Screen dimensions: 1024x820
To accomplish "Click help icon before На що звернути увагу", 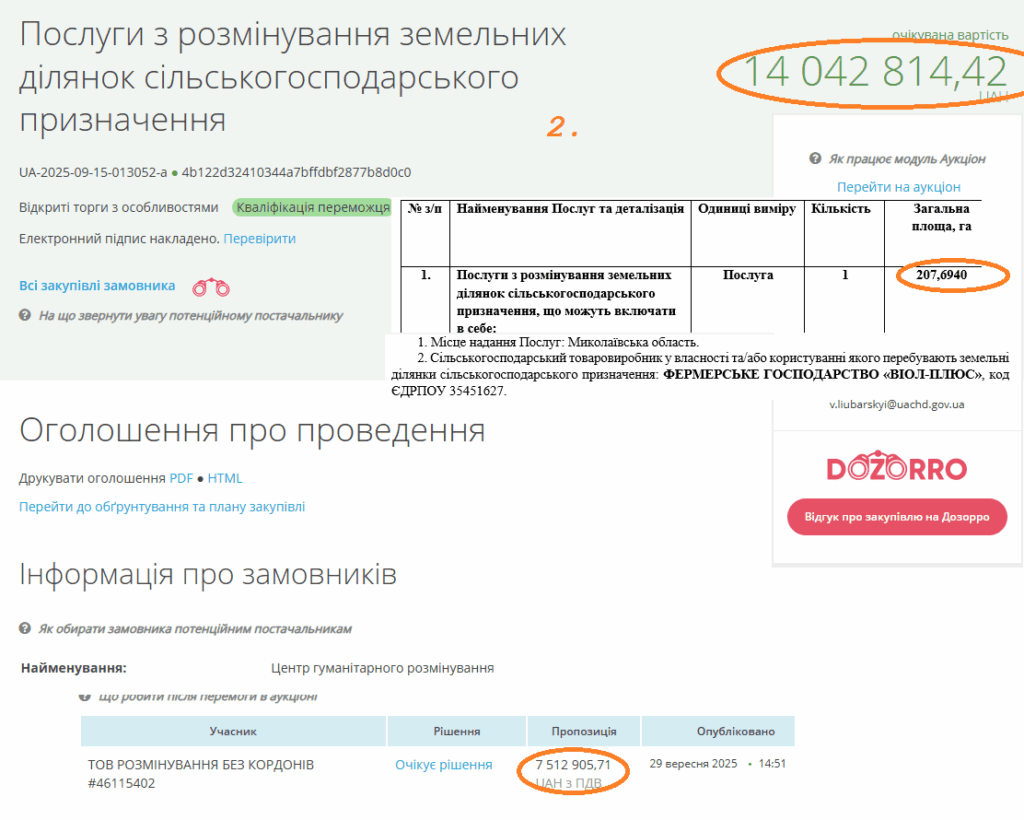I will pyautogui.click(x=25, y=315).
